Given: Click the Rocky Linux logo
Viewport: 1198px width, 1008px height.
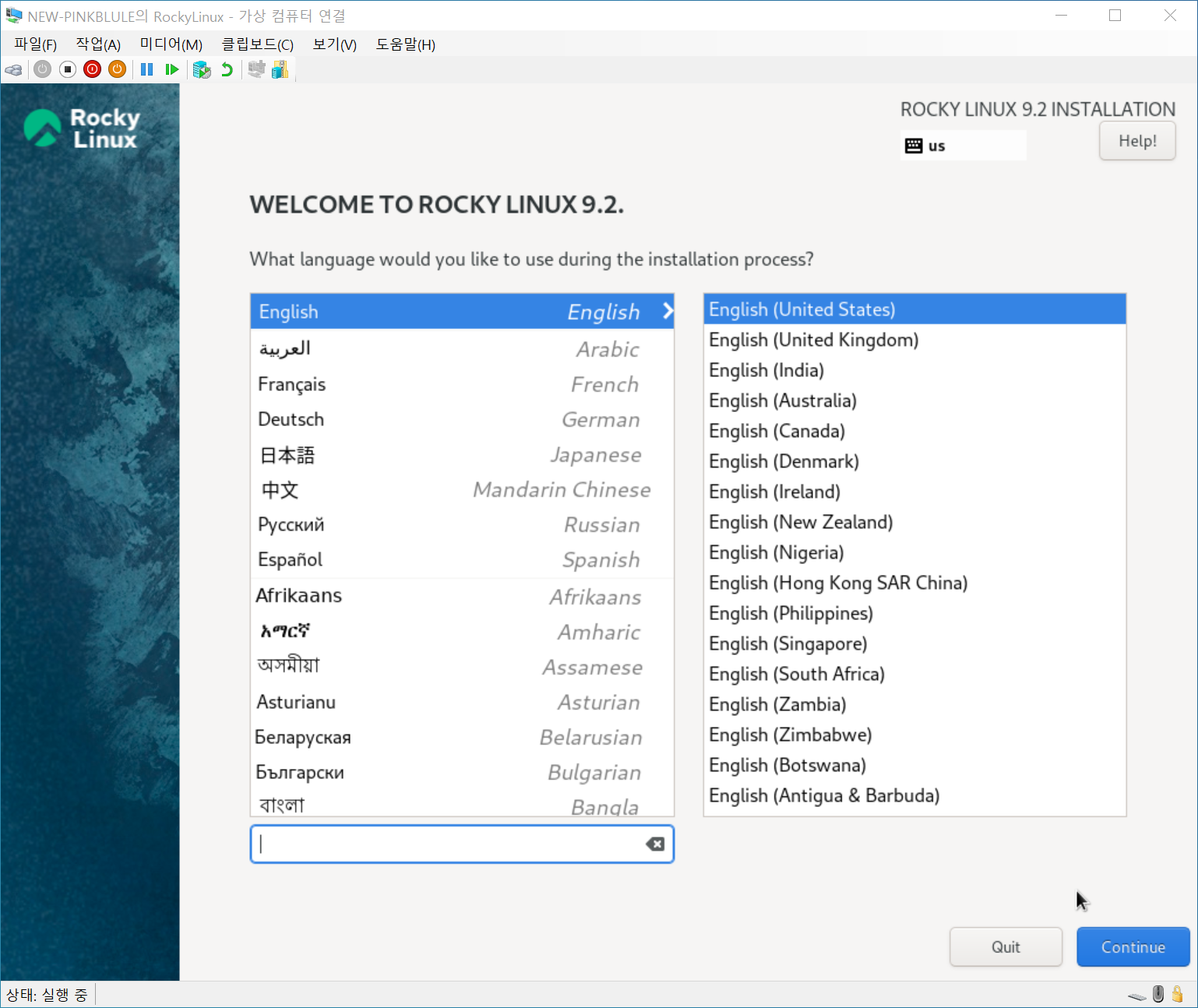Looking at the screenshot, I should [82, 128].
